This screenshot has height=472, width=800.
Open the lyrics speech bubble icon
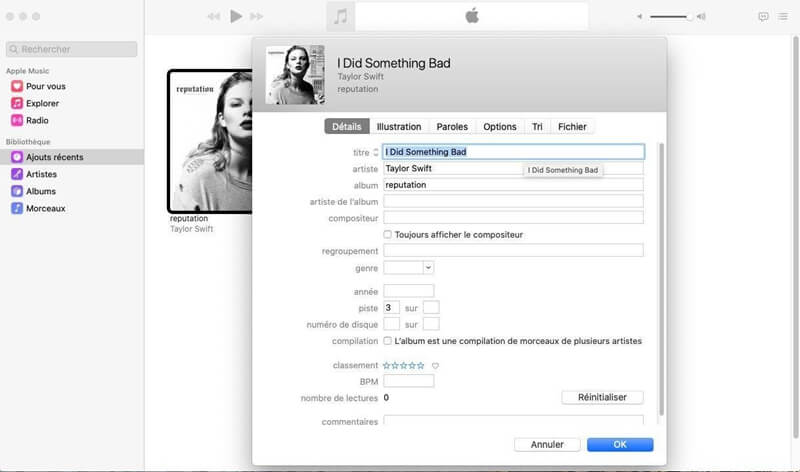(763, 17)
